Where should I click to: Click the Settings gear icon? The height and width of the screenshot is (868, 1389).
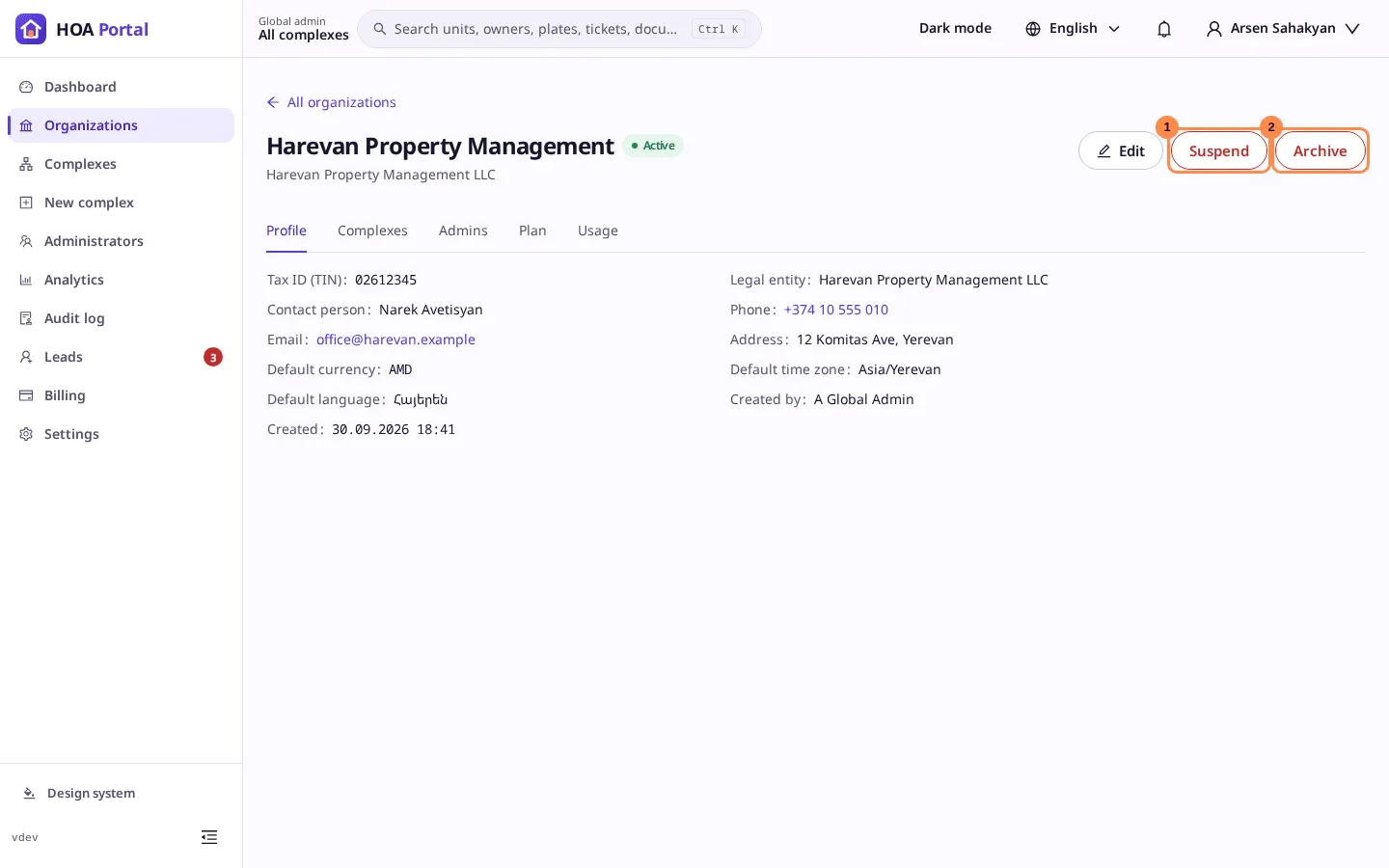point(26,434)
